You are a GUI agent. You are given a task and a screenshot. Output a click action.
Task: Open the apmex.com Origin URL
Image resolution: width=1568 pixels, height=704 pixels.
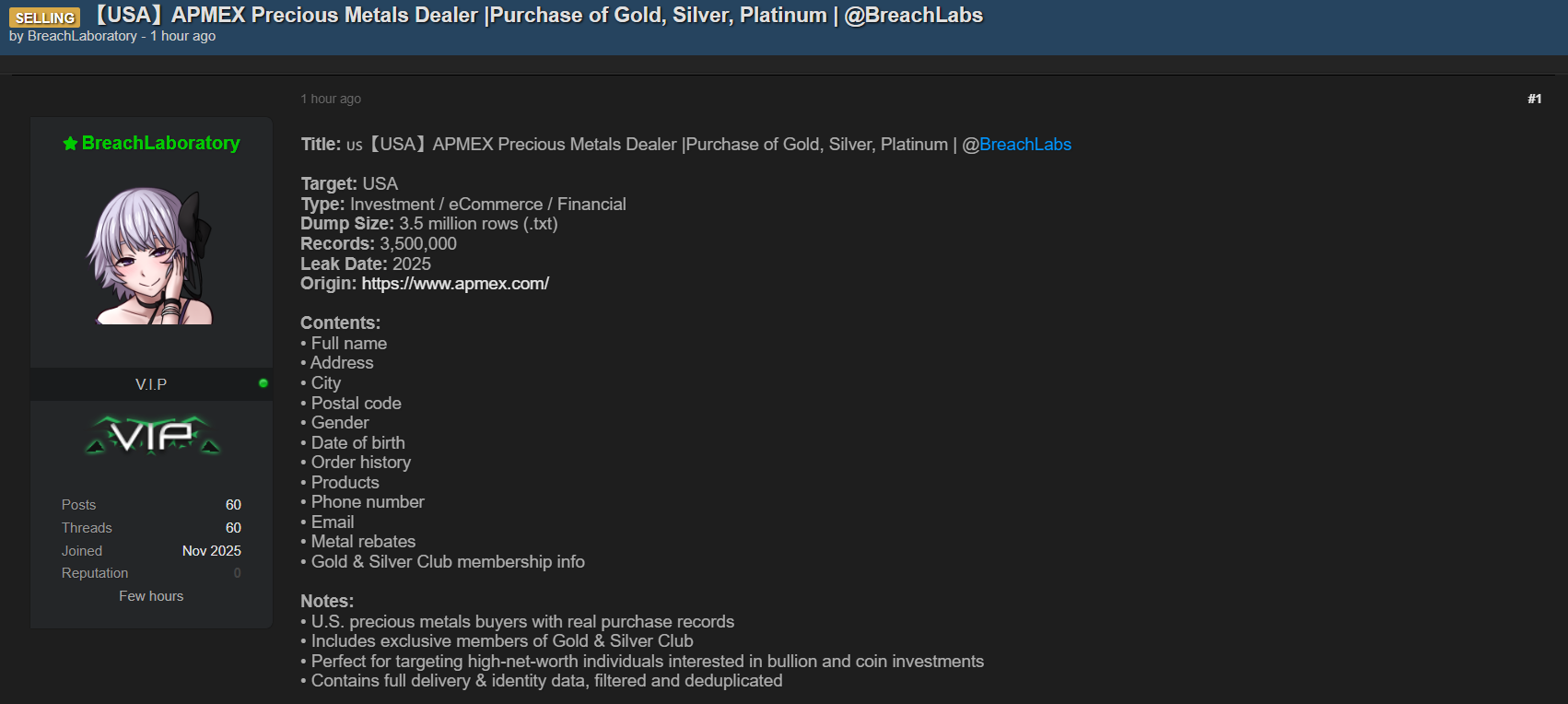coord(455,284)
